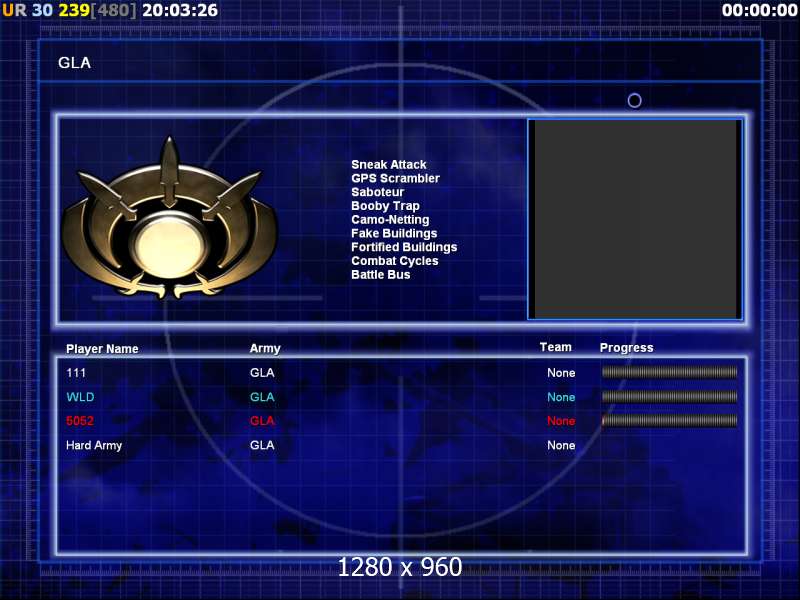Click the gray [480] value

[x=114, y=10]
